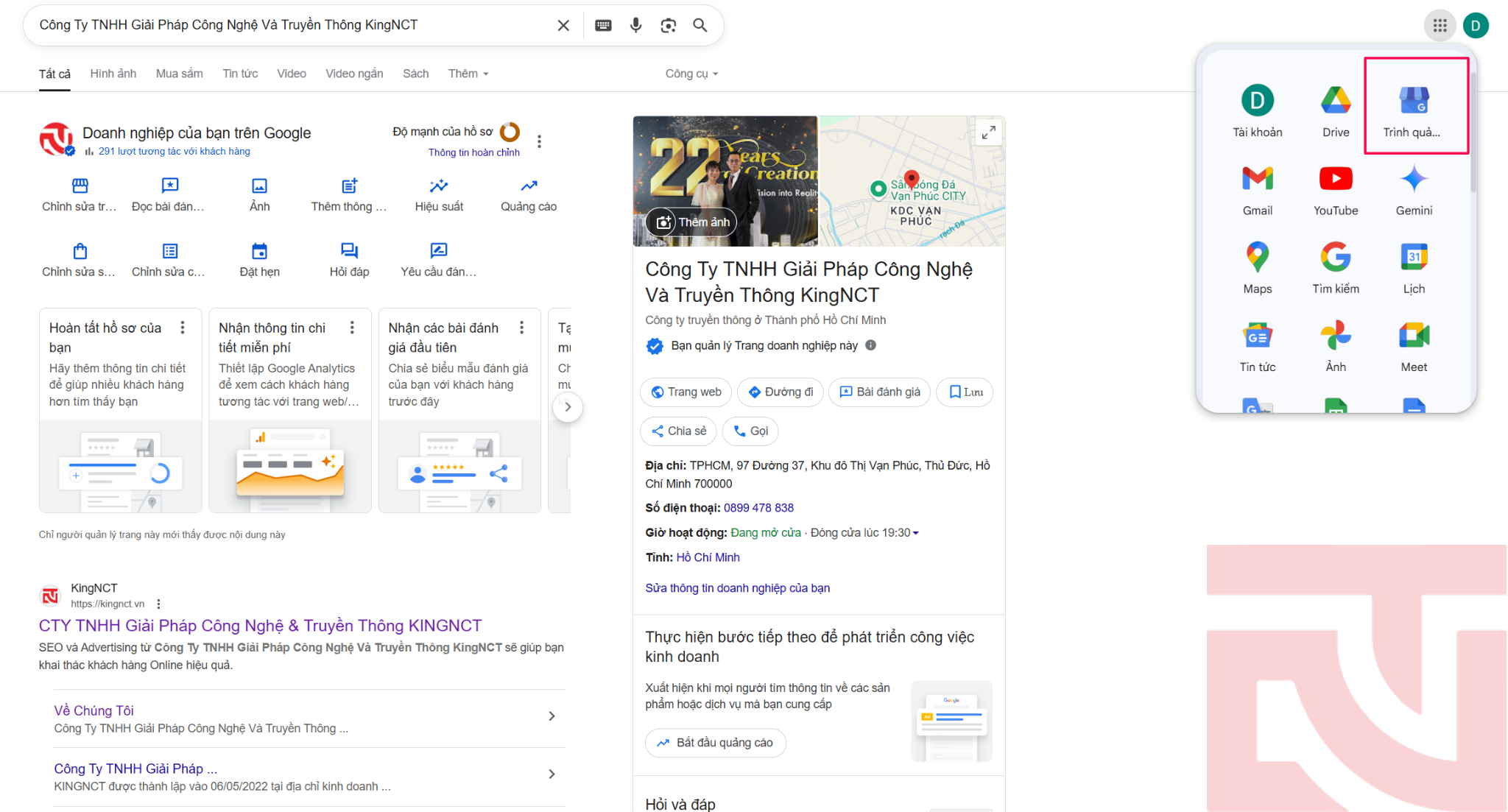Switch to the Mua sắm tab

pyautogui.click(x=179, y=74)
